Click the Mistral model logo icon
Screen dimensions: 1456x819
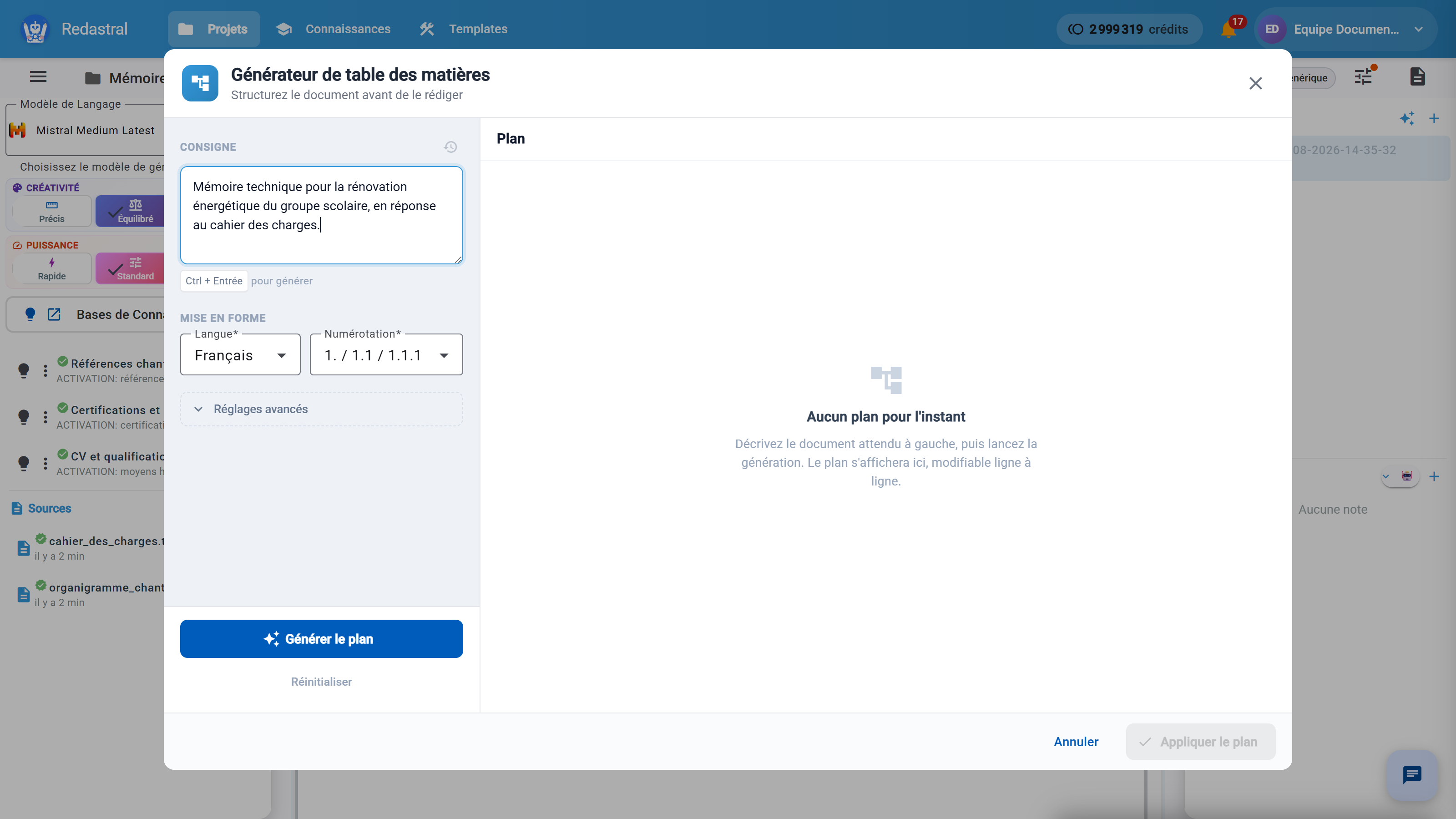18,130
